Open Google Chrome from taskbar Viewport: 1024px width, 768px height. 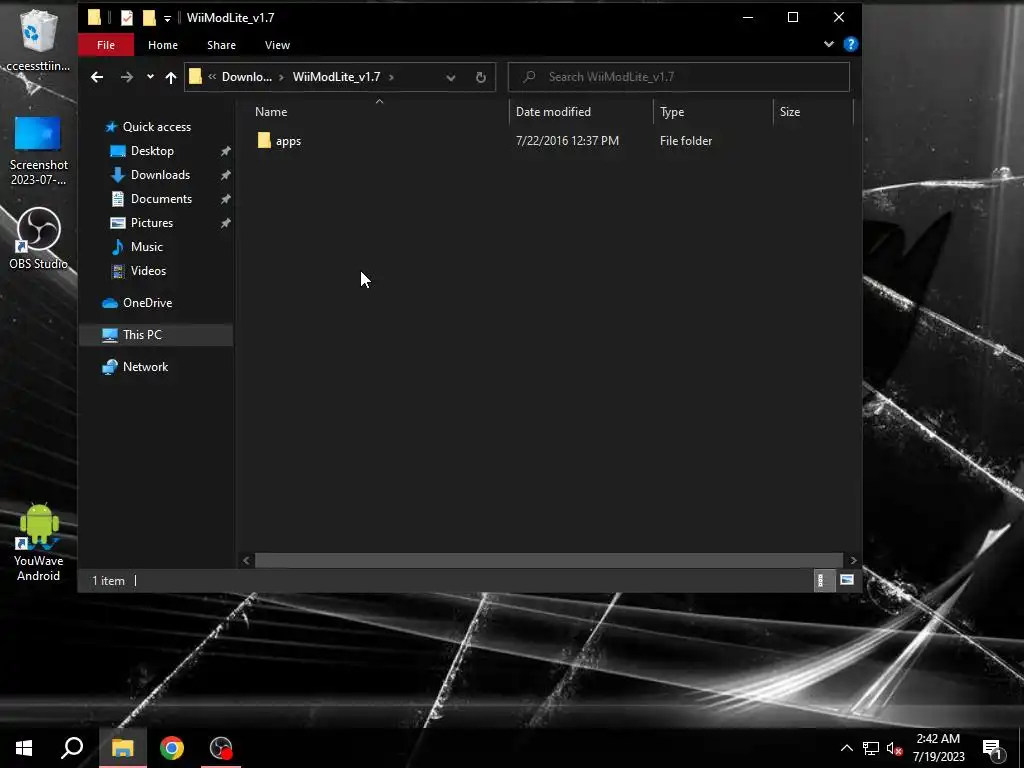172,748
